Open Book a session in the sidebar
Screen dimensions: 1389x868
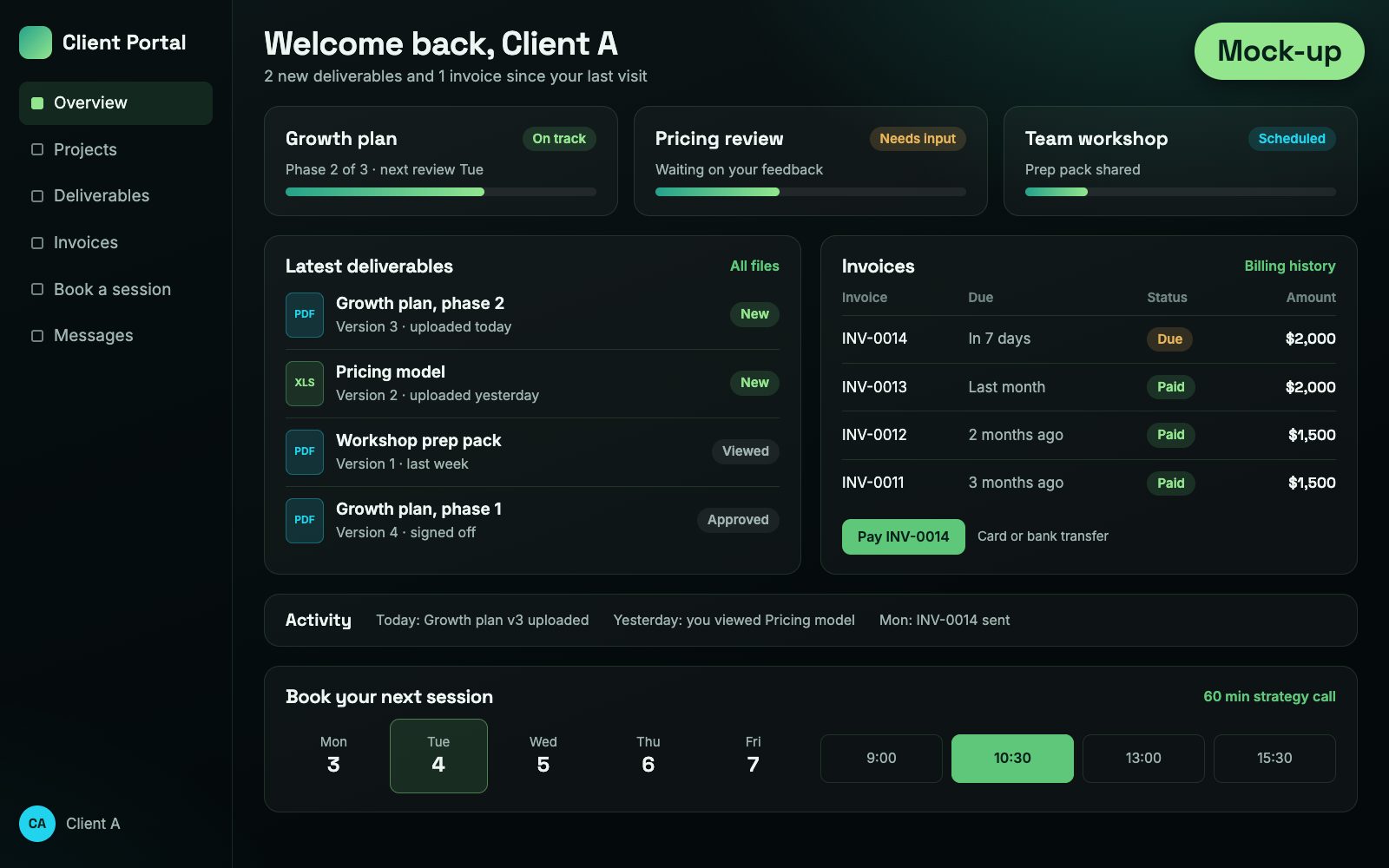click(x=115, y=289)
